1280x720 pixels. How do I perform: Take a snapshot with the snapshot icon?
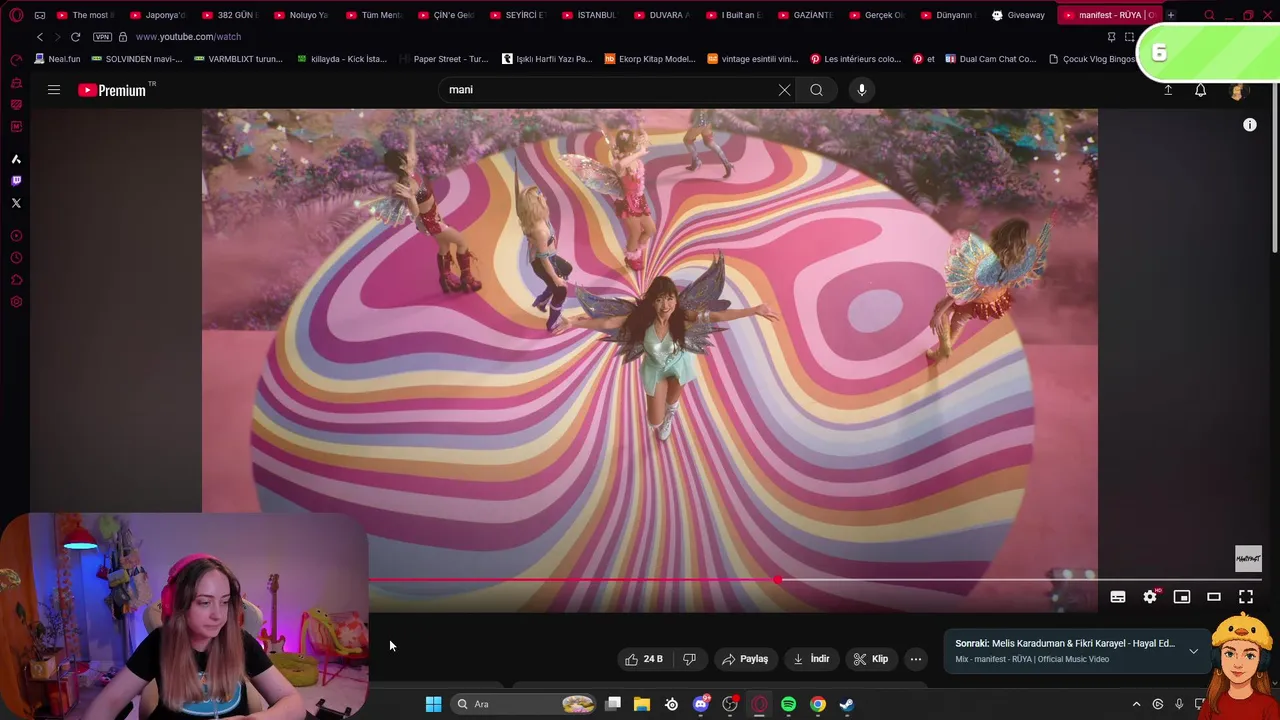tap(1129, 37)
